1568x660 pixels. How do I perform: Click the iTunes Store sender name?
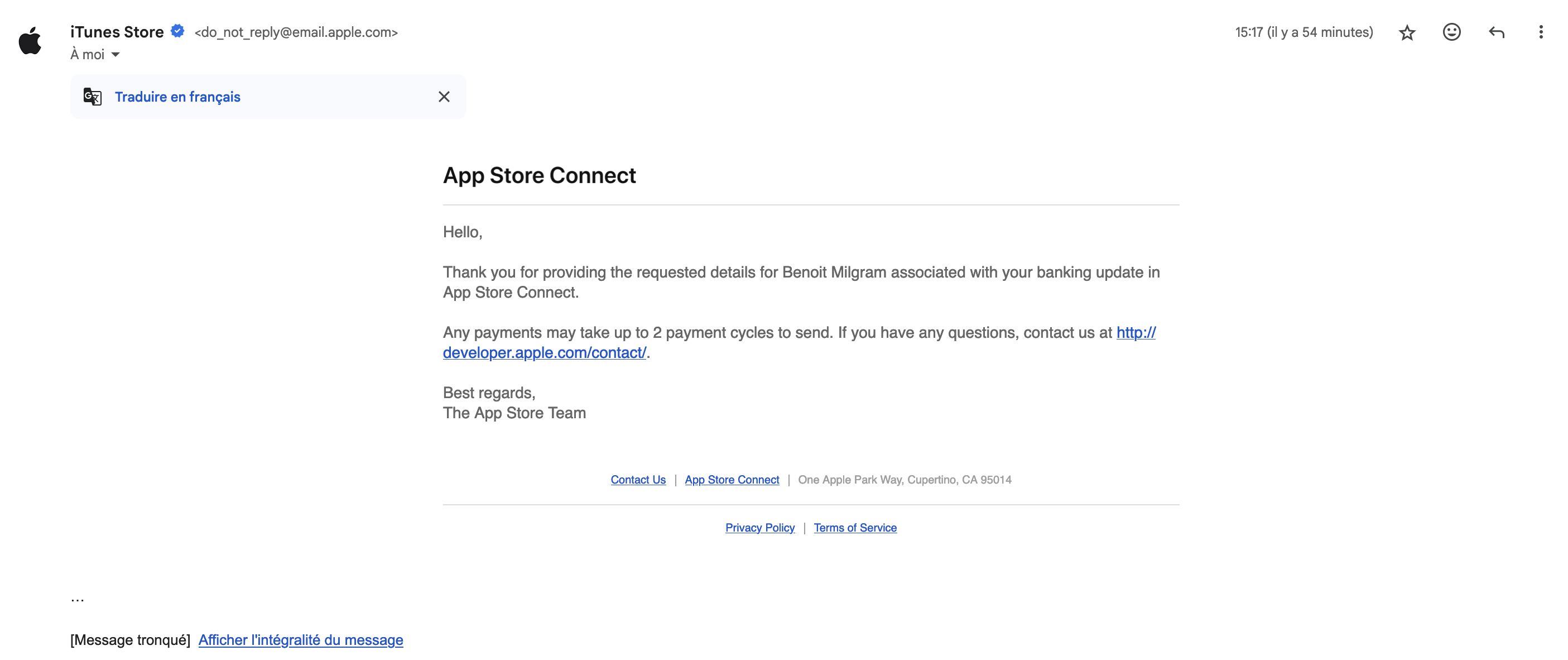pyautogui.click(x=117, y=32)
